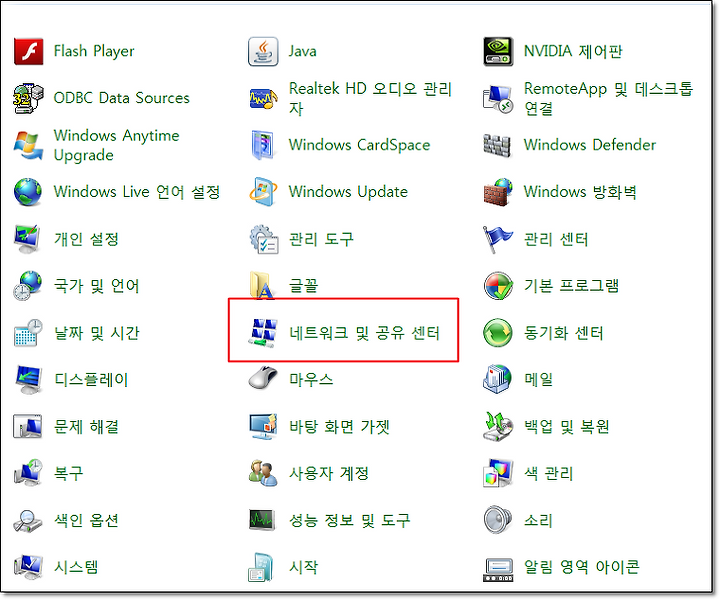Open the Windows Defender wall icon
This screenshot has width=720, height=600.
497,145
